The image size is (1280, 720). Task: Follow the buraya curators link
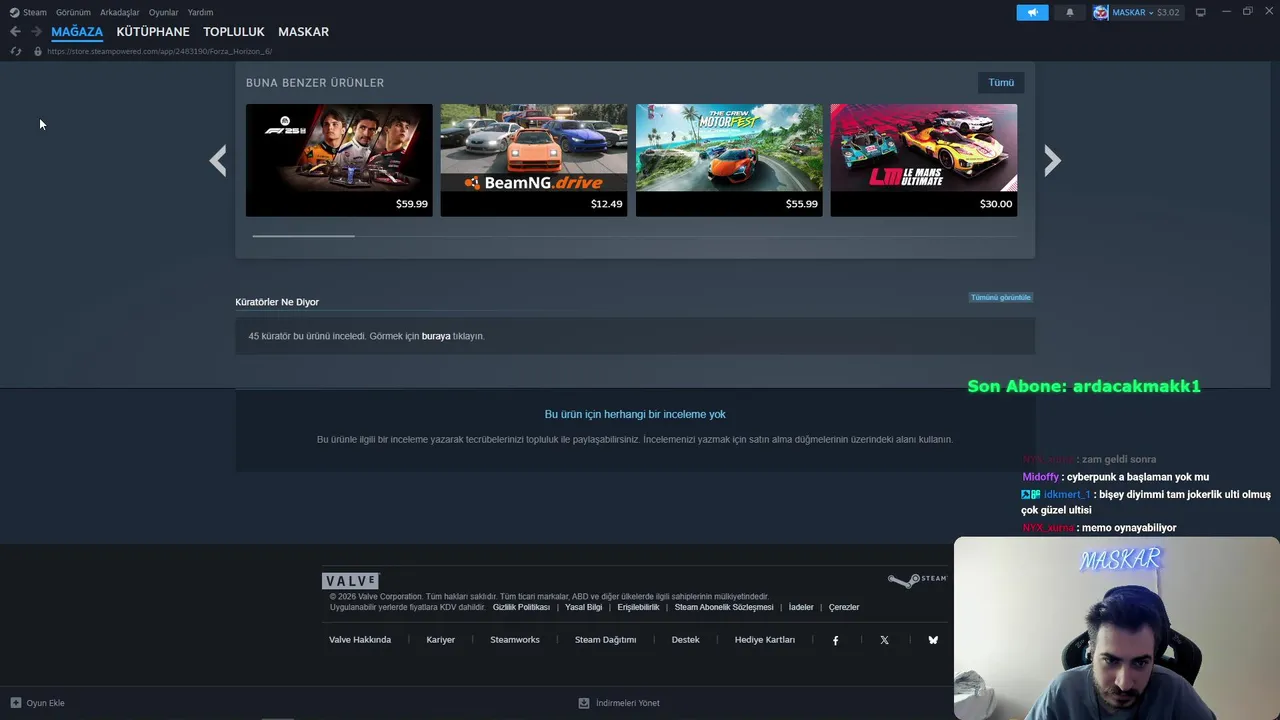[x=436, y=336]
